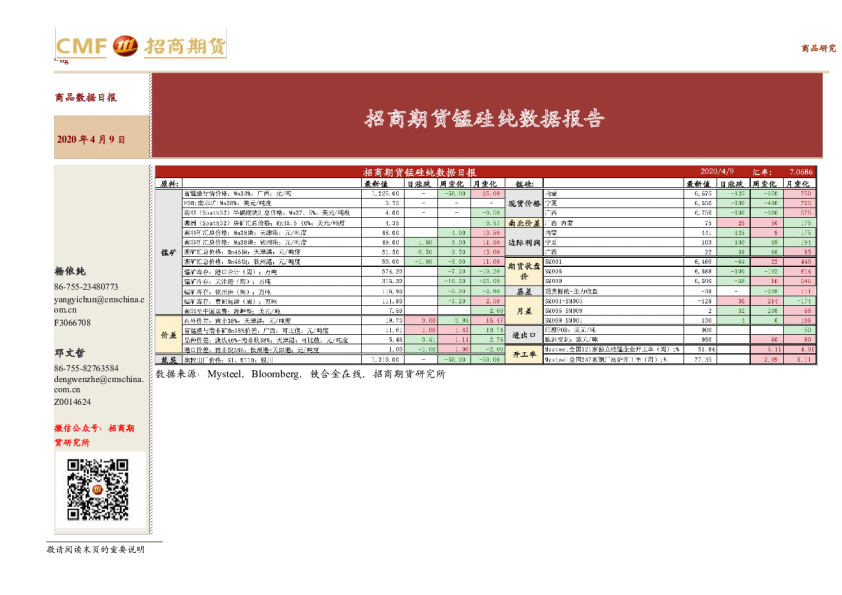The image size is (842, 595).
Task: Select the 月变化 column header
Action: (x=483, y=185)
